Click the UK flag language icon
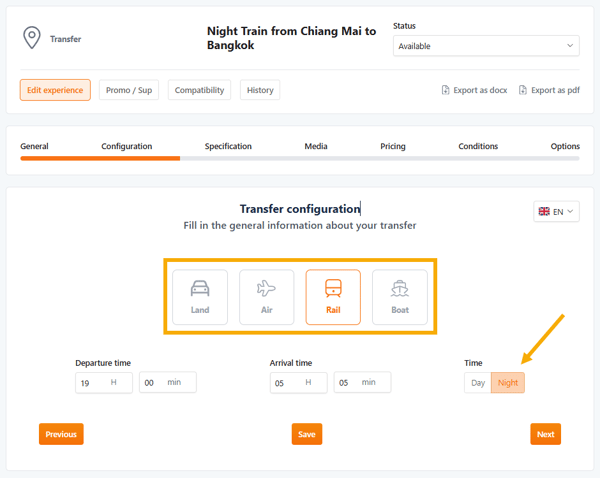Image resolution: width=600 pixels, height=478 pixels. 544,212
